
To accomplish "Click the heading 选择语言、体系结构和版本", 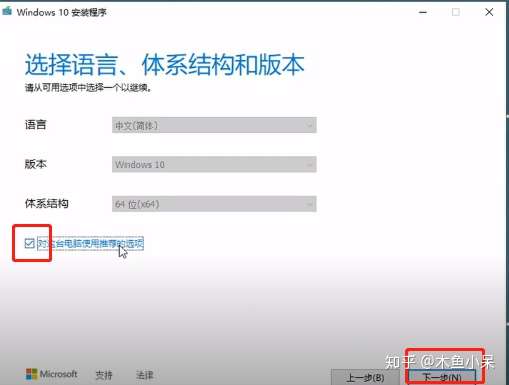I will (165, 65).
